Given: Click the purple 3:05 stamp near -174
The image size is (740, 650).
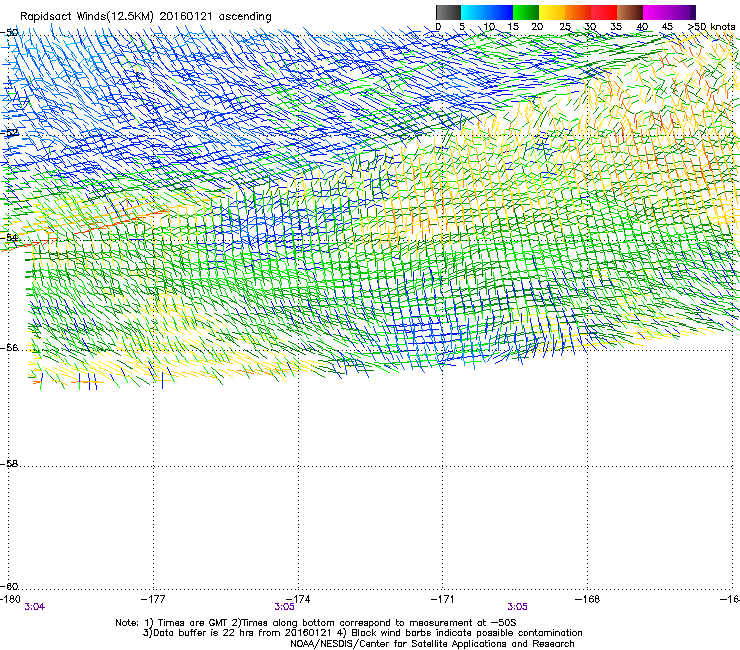Looking at the screenshot, I should (x=284, y=607).
